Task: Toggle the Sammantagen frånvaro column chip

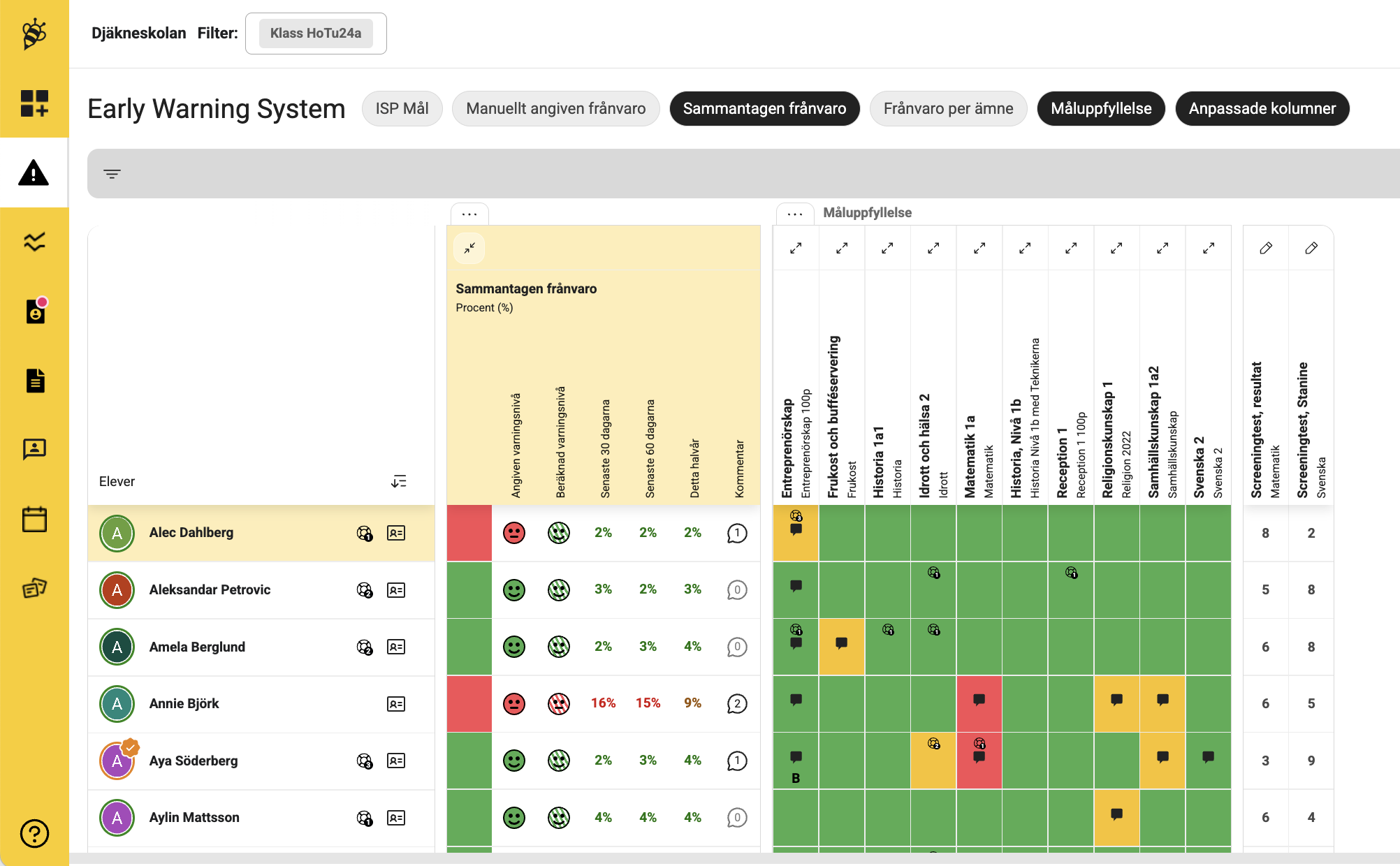Action: (764, 108)
